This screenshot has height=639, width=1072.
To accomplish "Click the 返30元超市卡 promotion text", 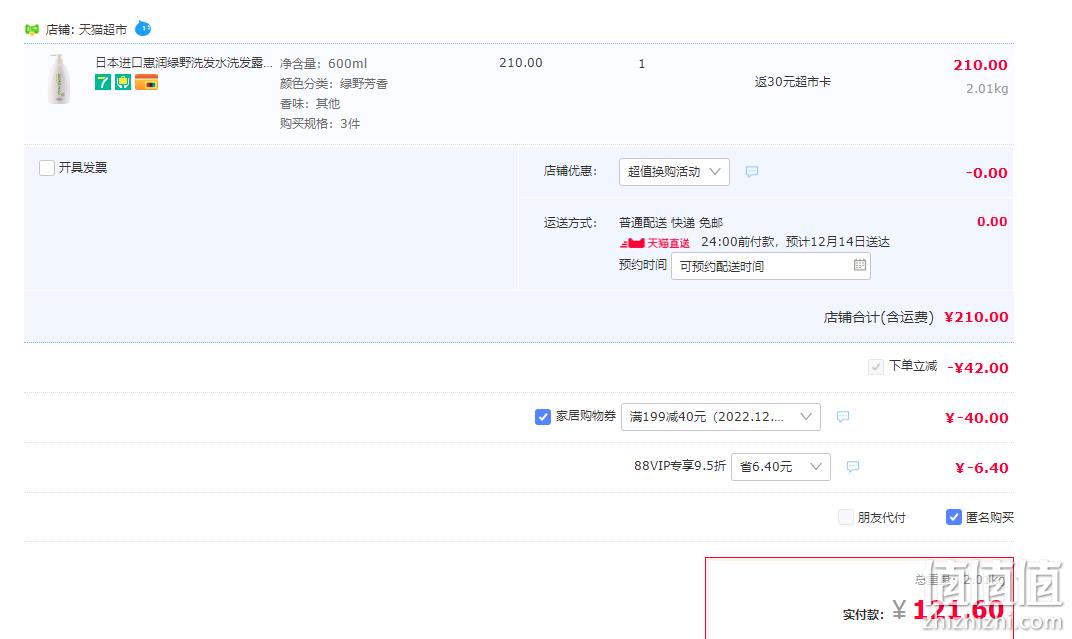I will 792,82.
